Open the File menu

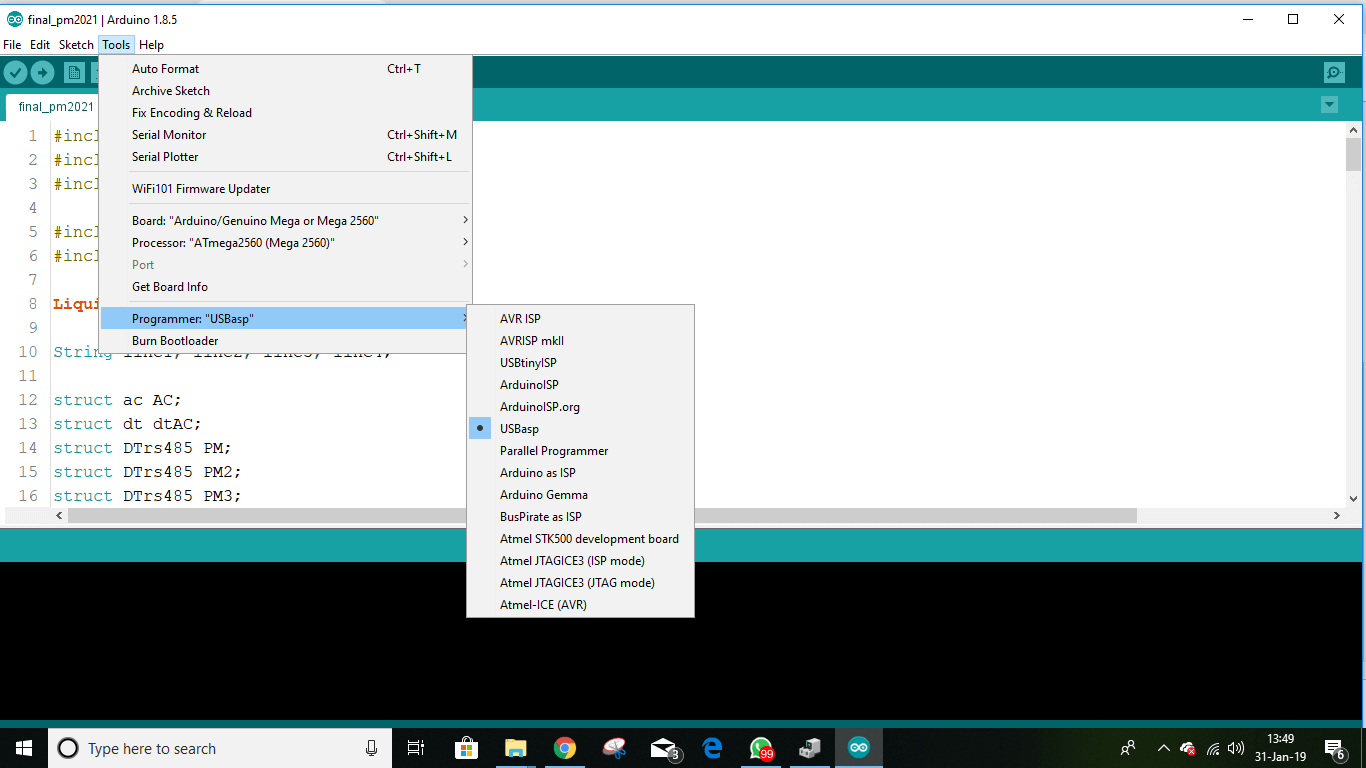[x=12, y=45]
